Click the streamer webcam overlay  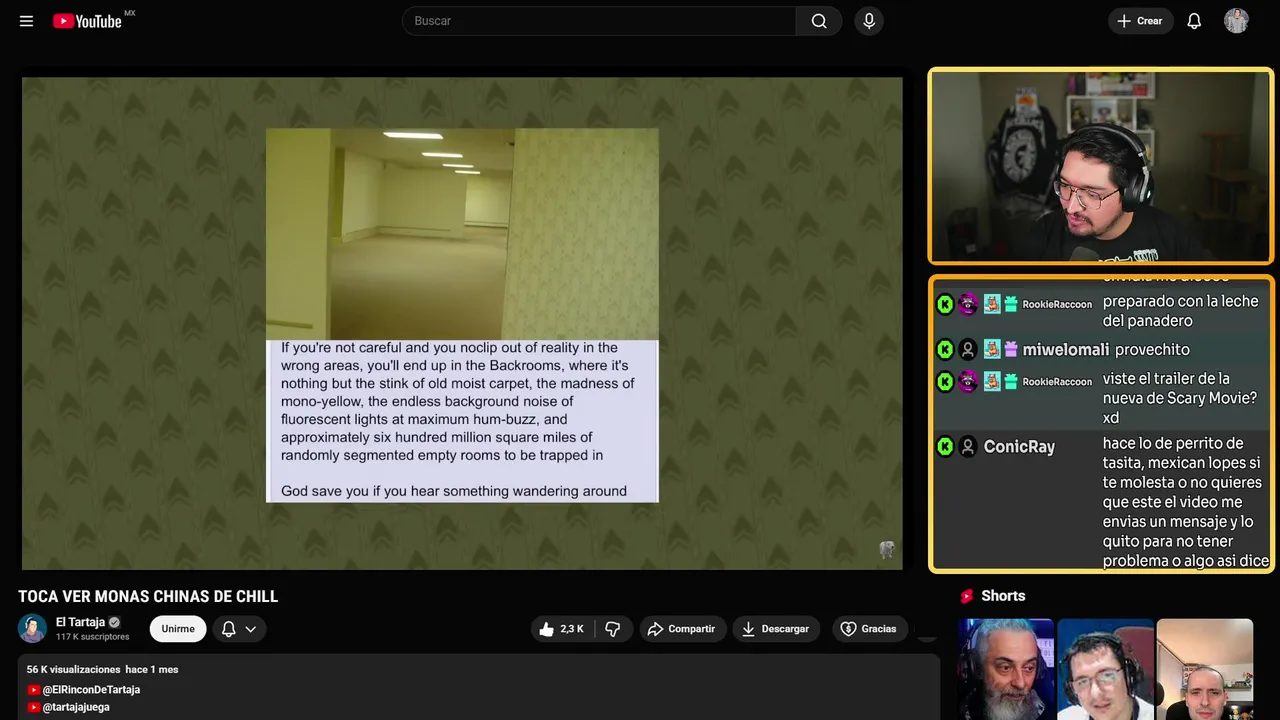[x=1101, y=166]
